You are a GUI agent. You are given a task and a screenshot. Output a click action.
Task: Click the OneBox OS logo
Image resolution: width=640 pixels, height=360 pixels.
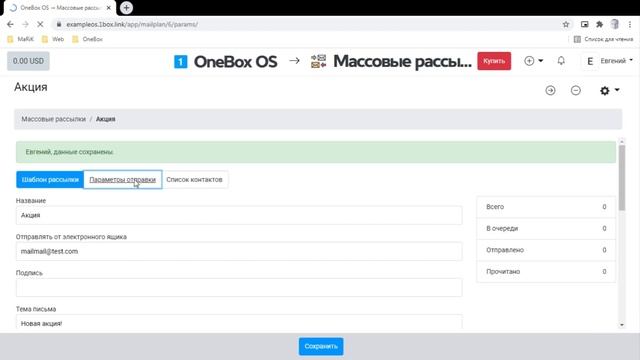(226, 62)
